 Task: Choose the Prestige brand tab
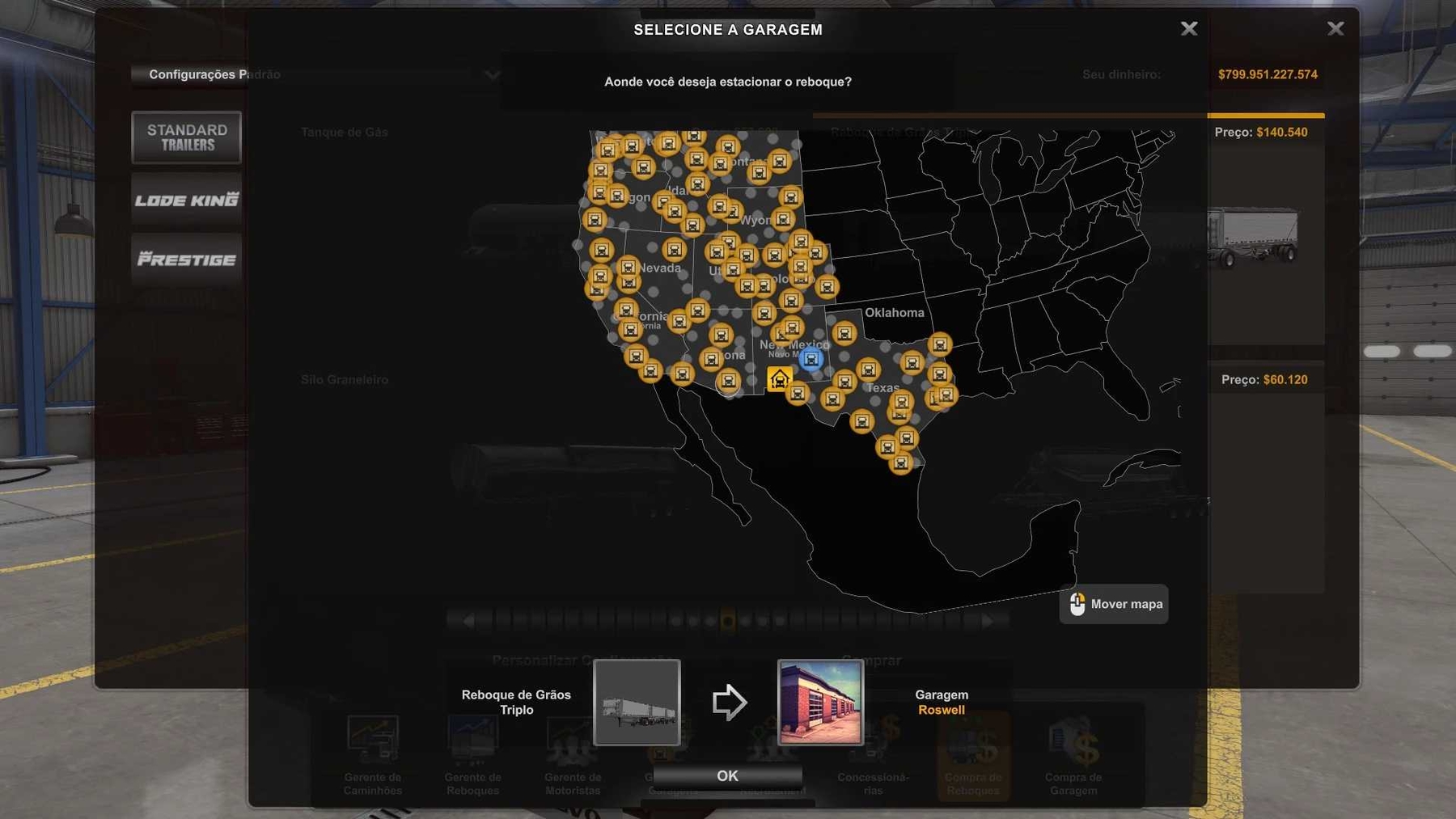[x=187, y=260]
